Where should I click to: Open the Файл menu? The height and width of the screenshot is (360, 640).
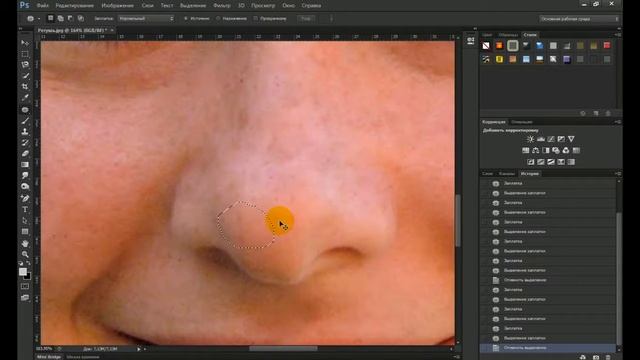click(x=42, y=6)
